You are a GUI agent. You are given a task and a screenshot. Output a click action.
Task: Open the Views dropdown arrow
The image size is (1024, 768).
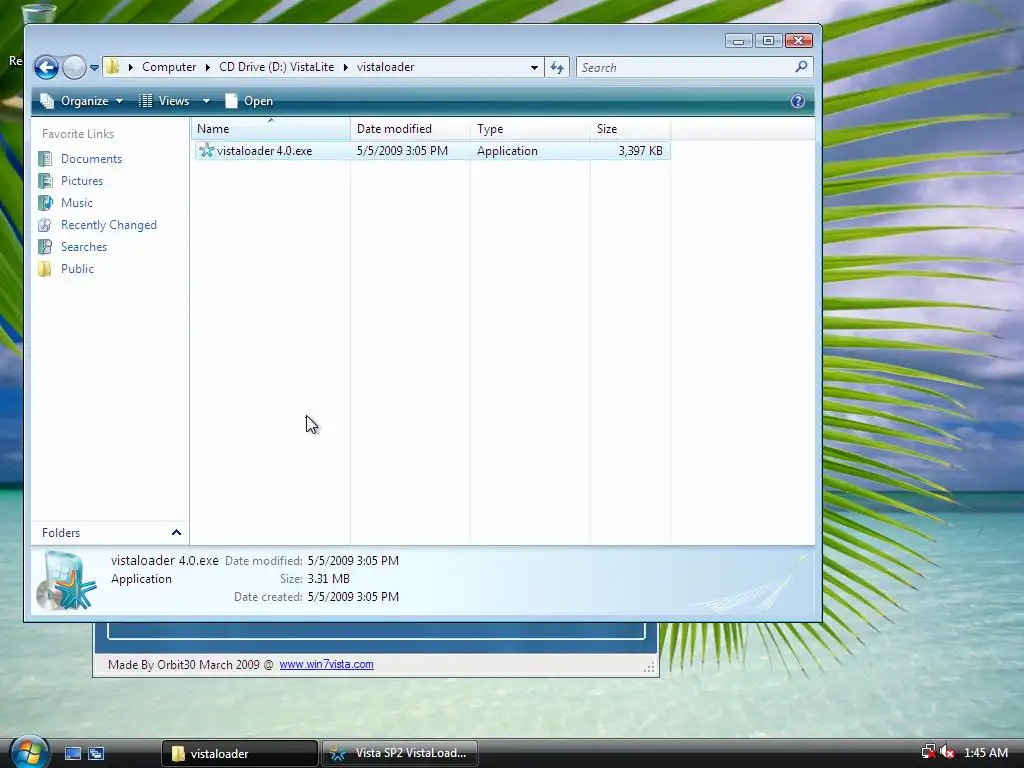[x=206, y=101]
